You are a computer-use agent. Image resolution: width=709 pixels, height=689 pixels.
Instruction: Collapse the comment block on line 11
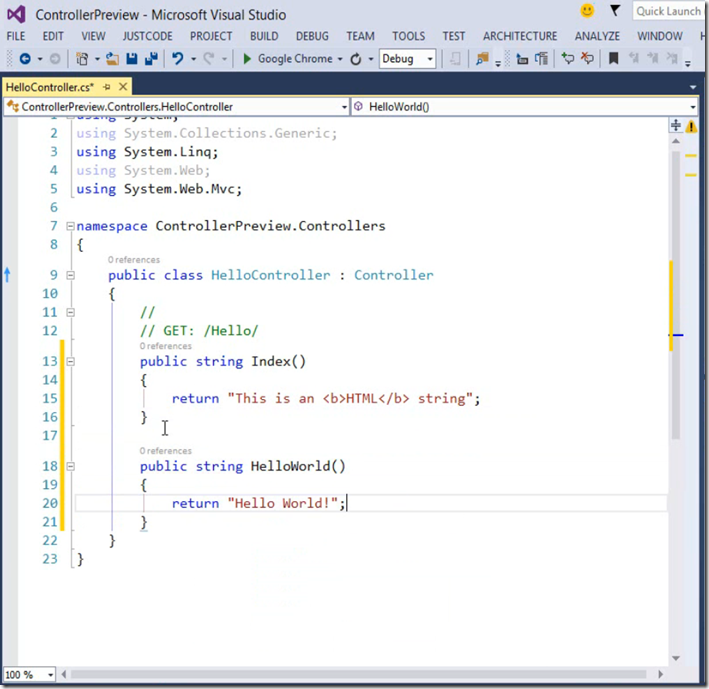71,312
